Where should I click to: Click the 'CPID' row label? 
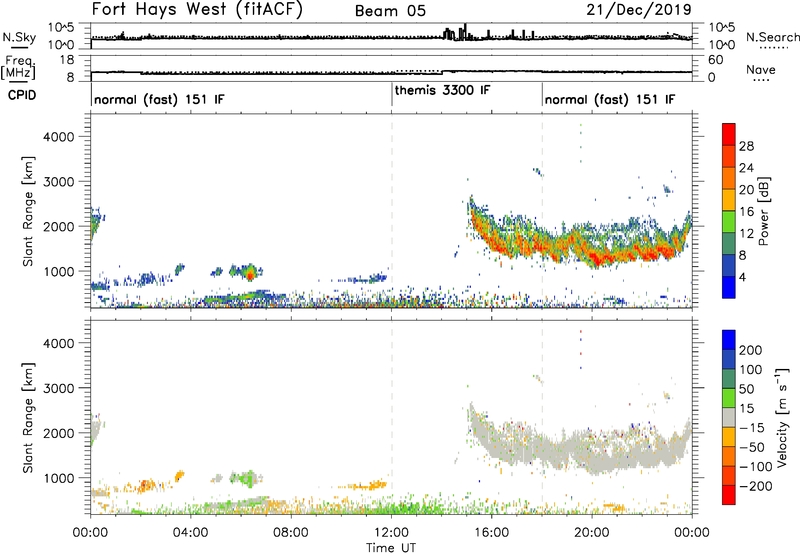click(x=22, y=95)
